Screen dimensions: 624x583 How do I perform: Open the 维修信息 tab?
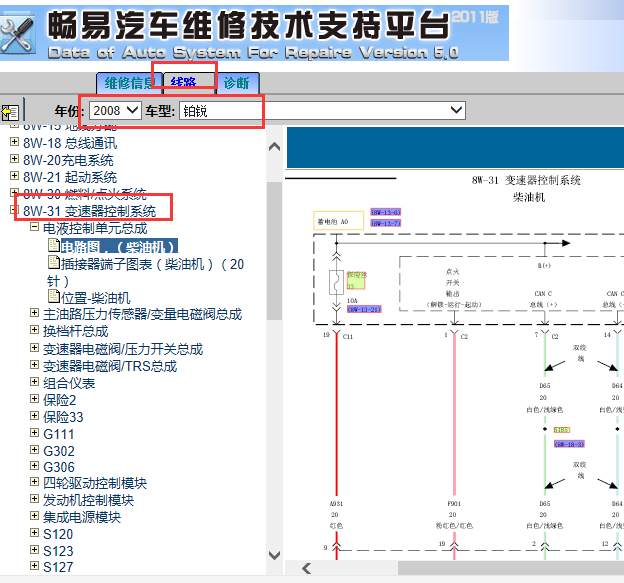129,83
